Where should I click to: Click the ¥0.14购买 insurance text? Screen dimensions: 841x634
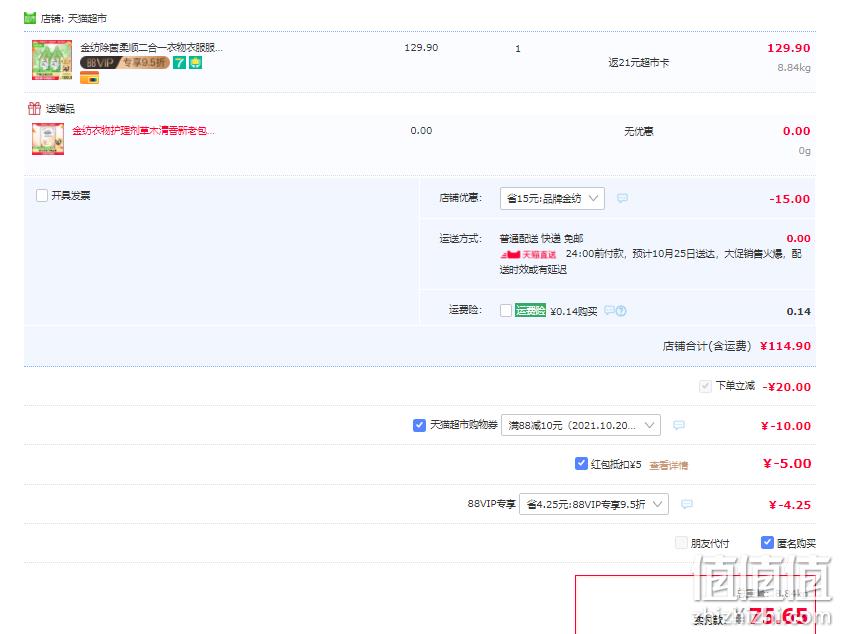[574, 311]
